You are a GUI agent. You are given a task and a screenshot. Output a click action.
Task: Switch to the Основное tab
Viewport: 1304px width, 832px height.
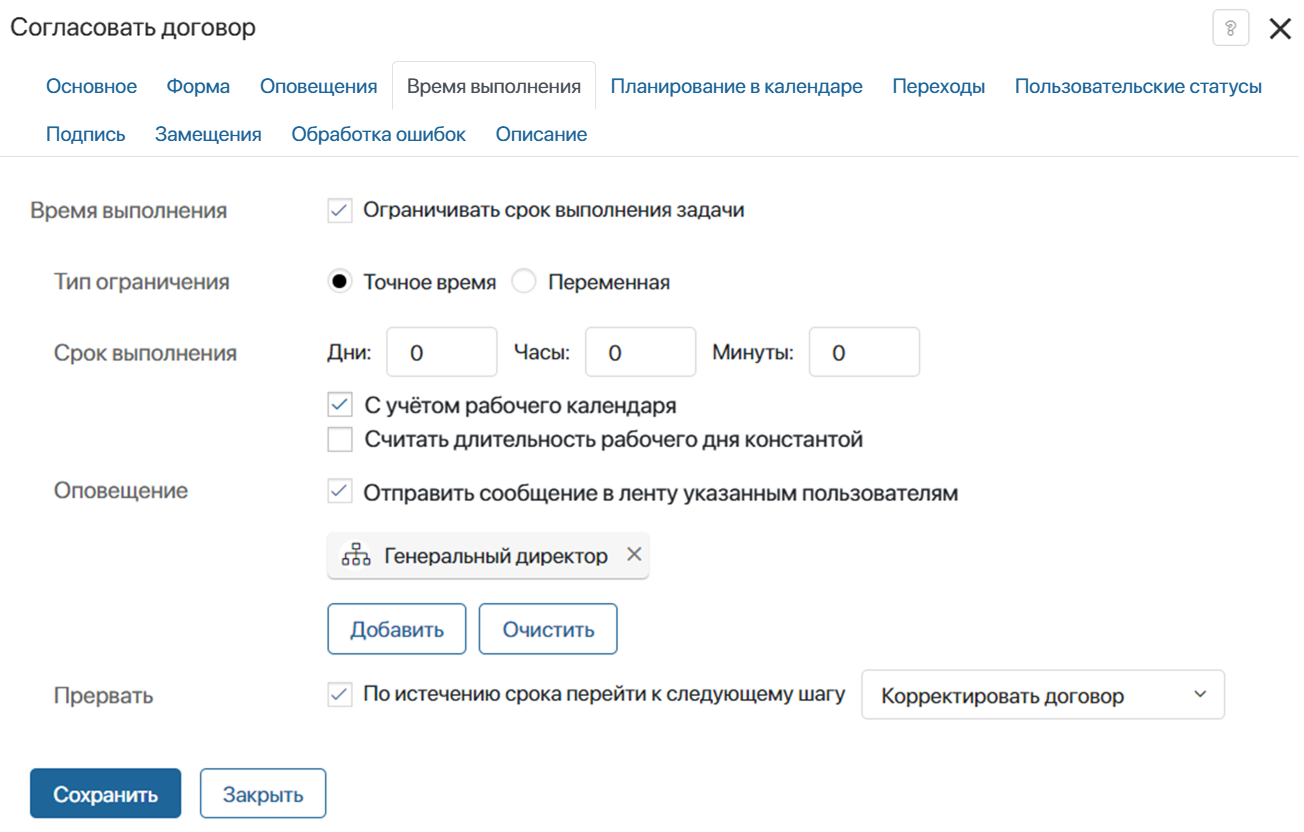(x=91, y=86)
